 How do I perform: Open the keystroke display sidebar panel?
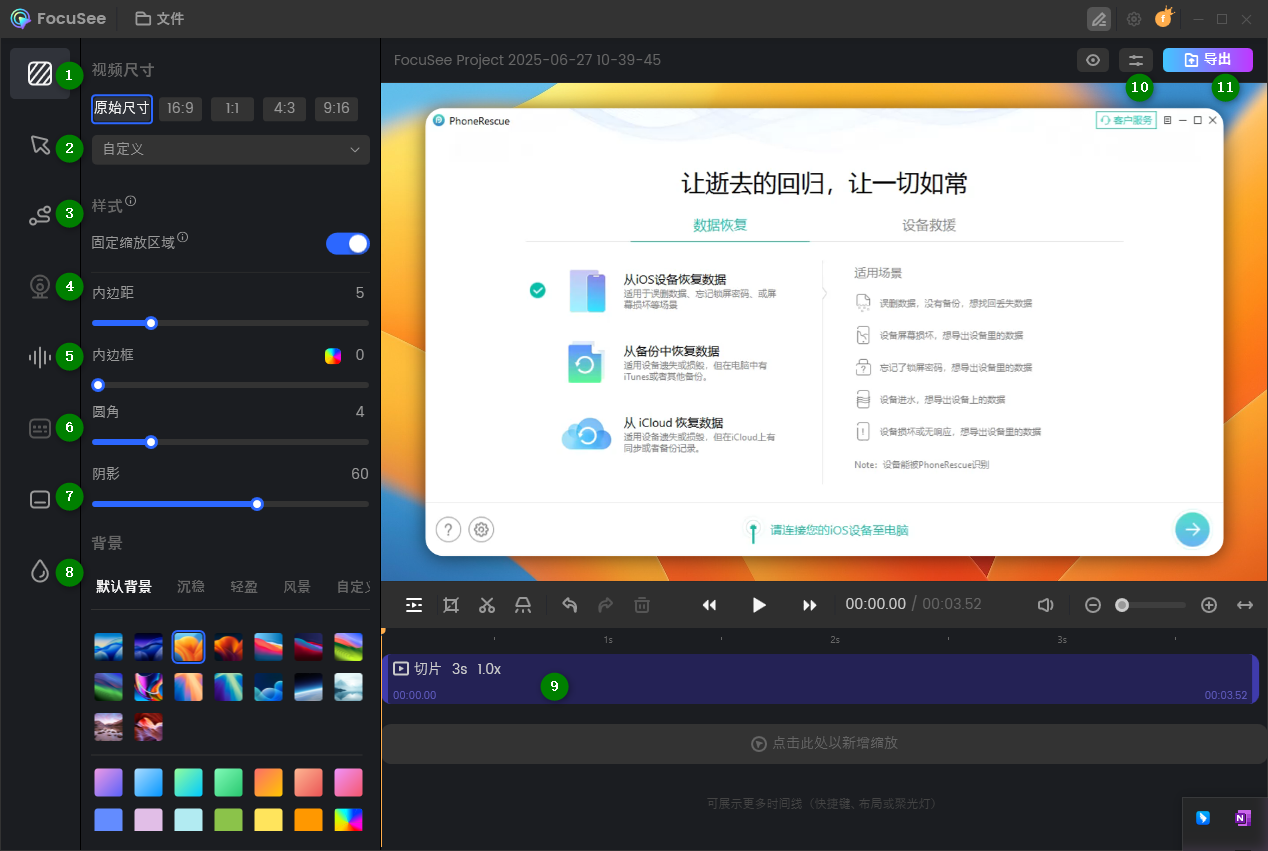click(40, 429)
